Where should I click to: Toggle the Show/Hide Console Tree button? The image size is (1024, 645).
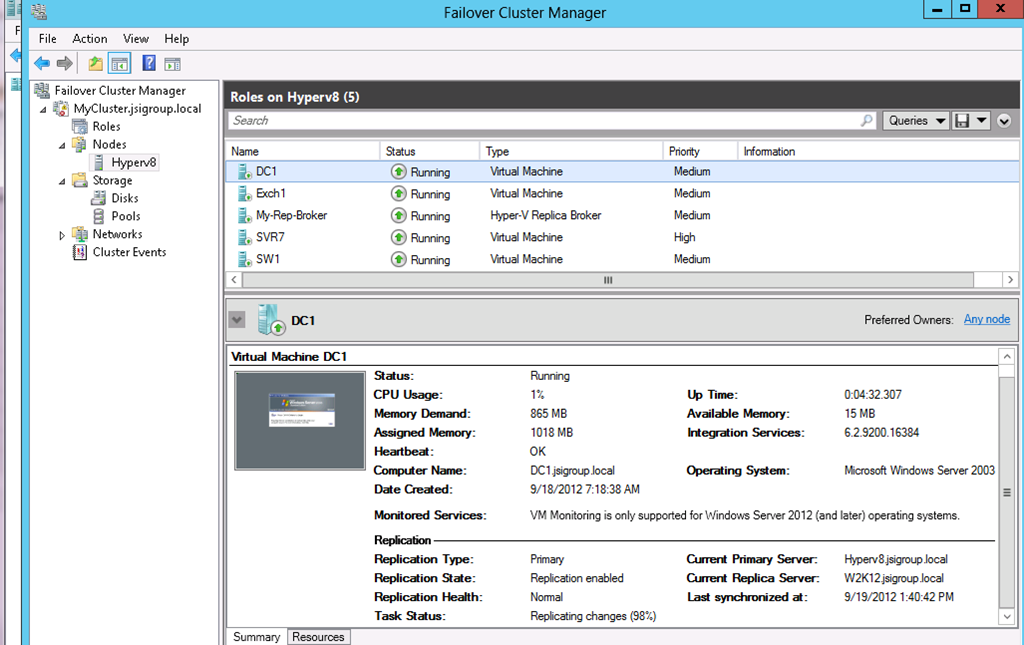(120, 64)
